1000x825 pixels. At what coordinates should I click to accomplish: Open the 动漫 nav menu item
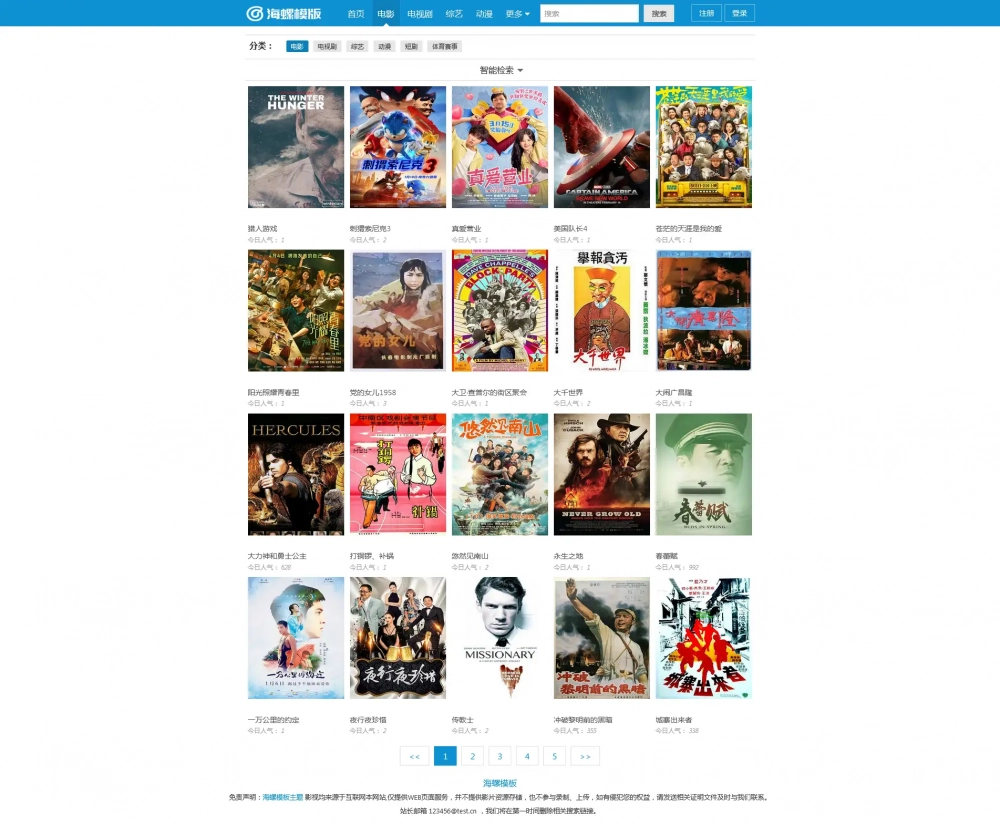coord(484,13)
